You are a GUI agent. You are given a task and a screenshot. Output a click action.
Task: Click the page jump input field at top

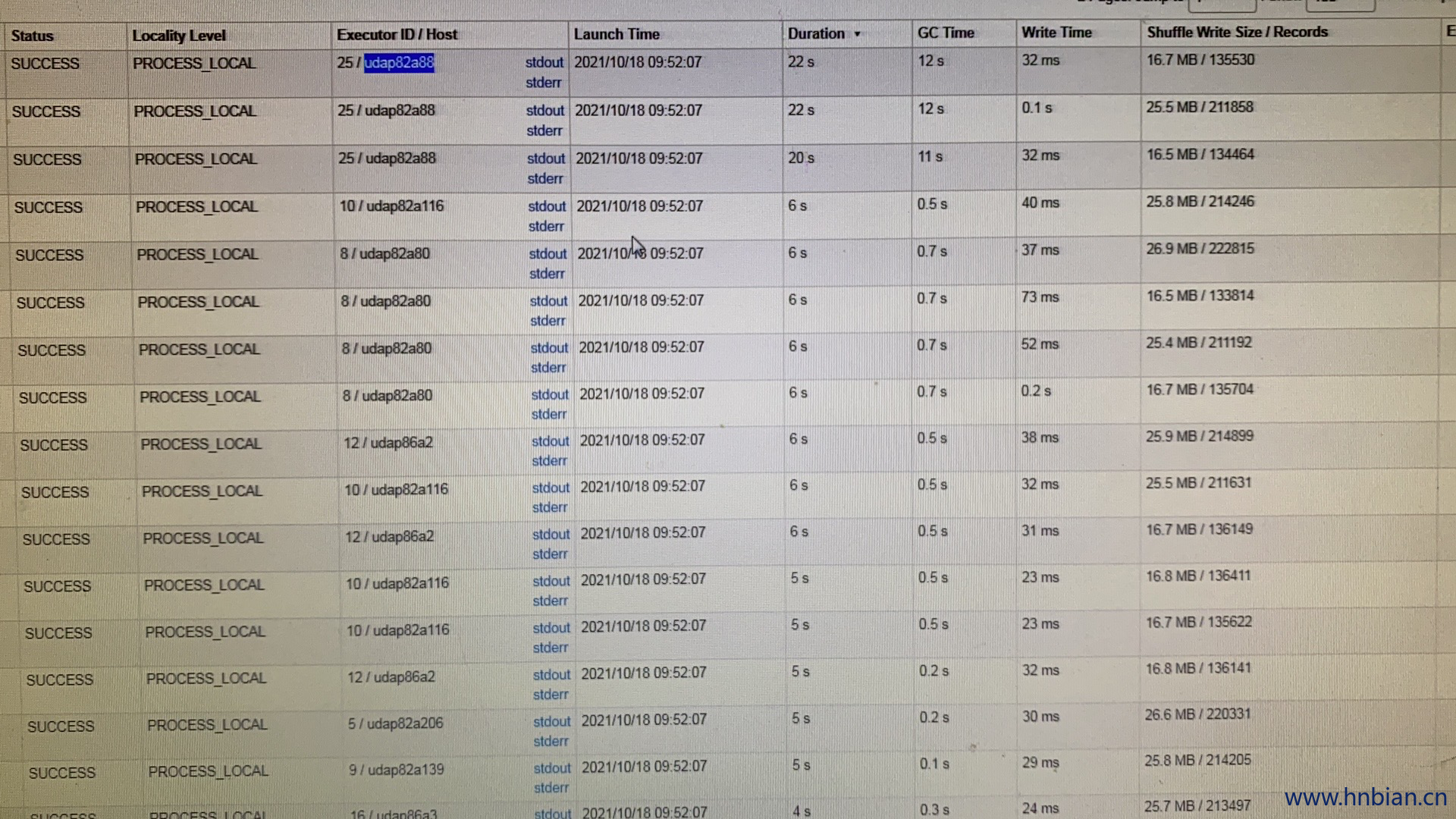(1222, 5)
